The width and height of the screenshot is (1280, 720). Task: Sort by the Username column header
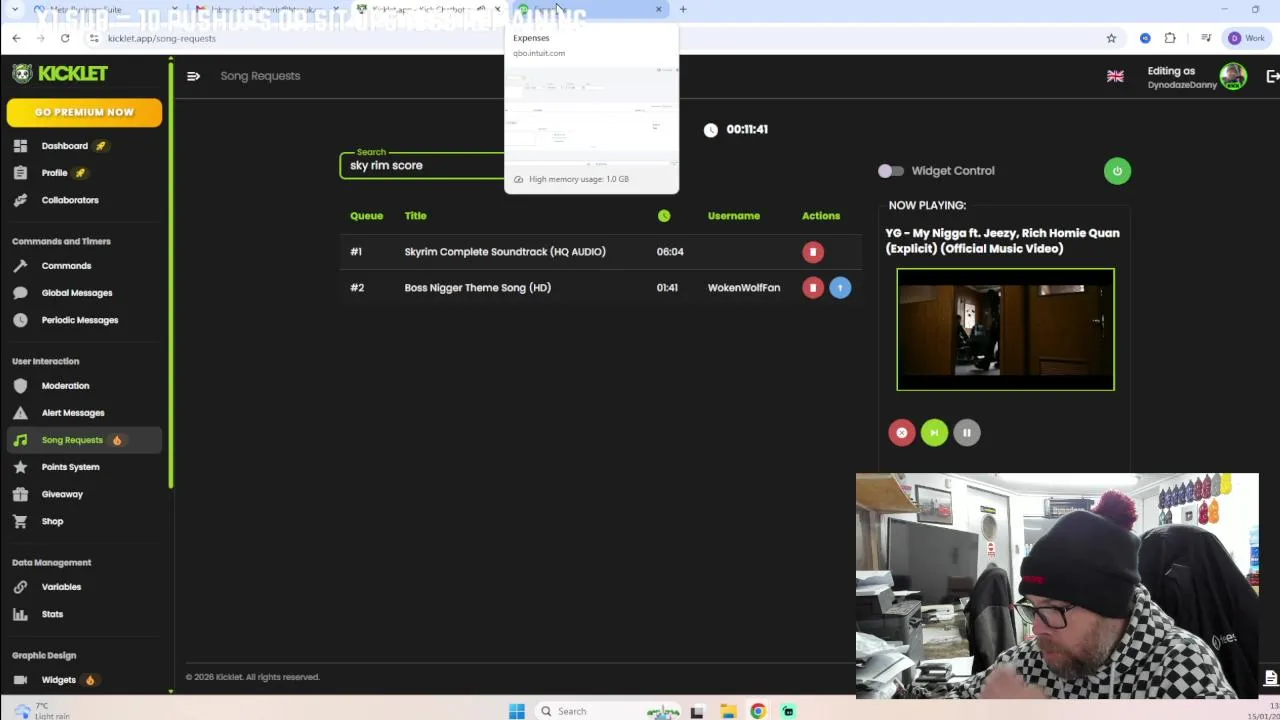pyautogui.click(x=734, y=216)
